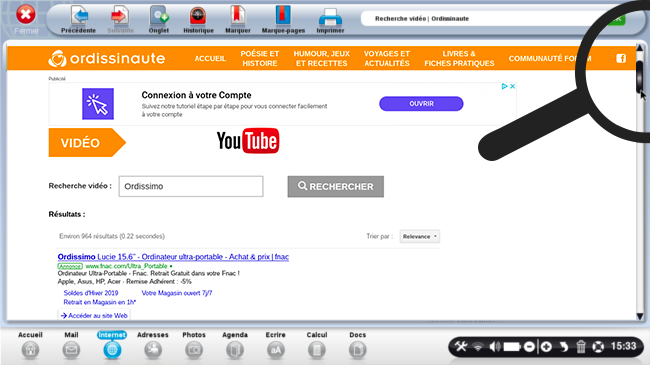Click the ordissinaute logo
Viewport: 650px width, 365px height.
point(107,58)
